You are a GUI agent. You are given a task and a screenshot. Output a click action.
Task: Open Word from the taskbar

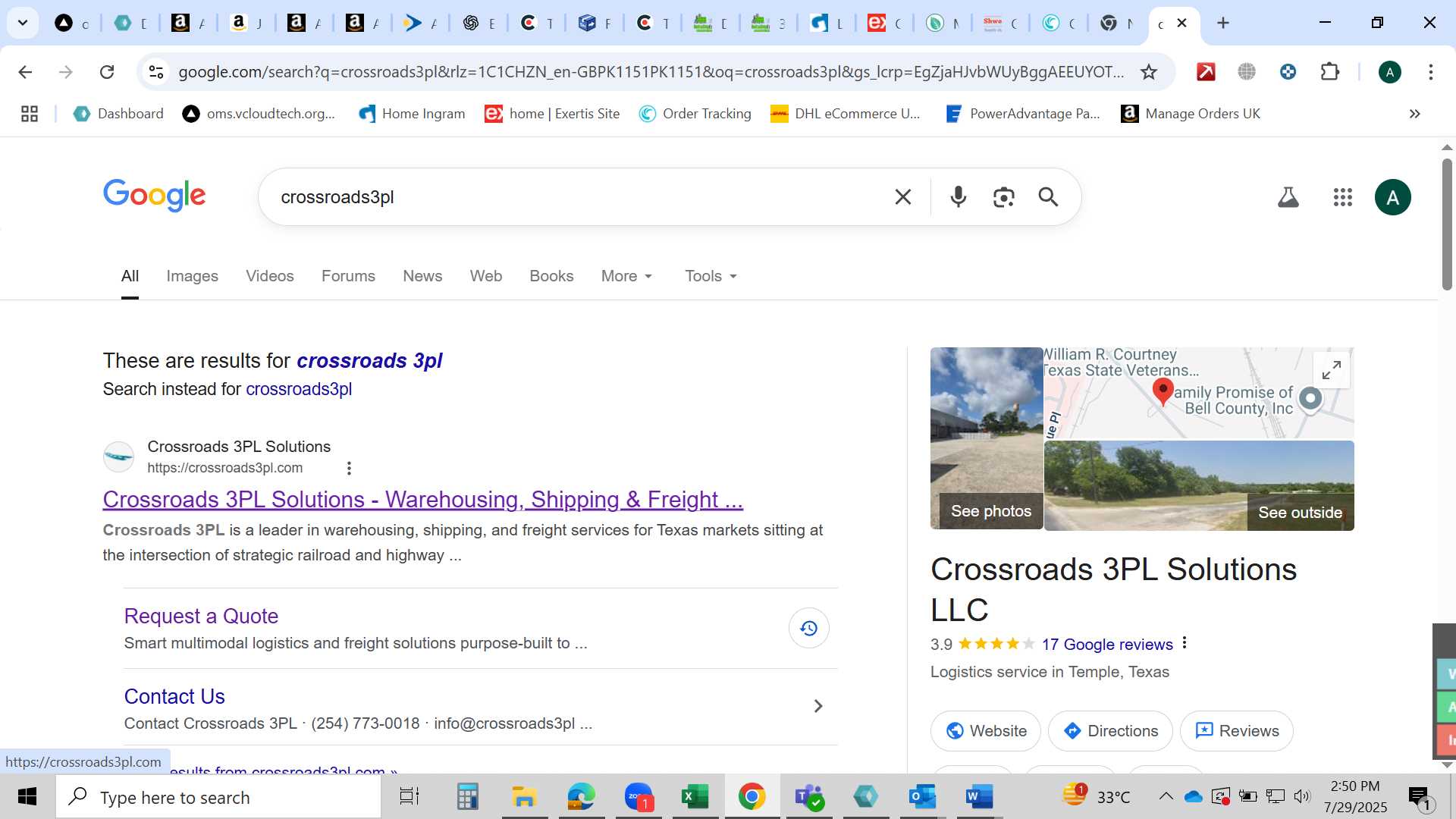point(979,797)
